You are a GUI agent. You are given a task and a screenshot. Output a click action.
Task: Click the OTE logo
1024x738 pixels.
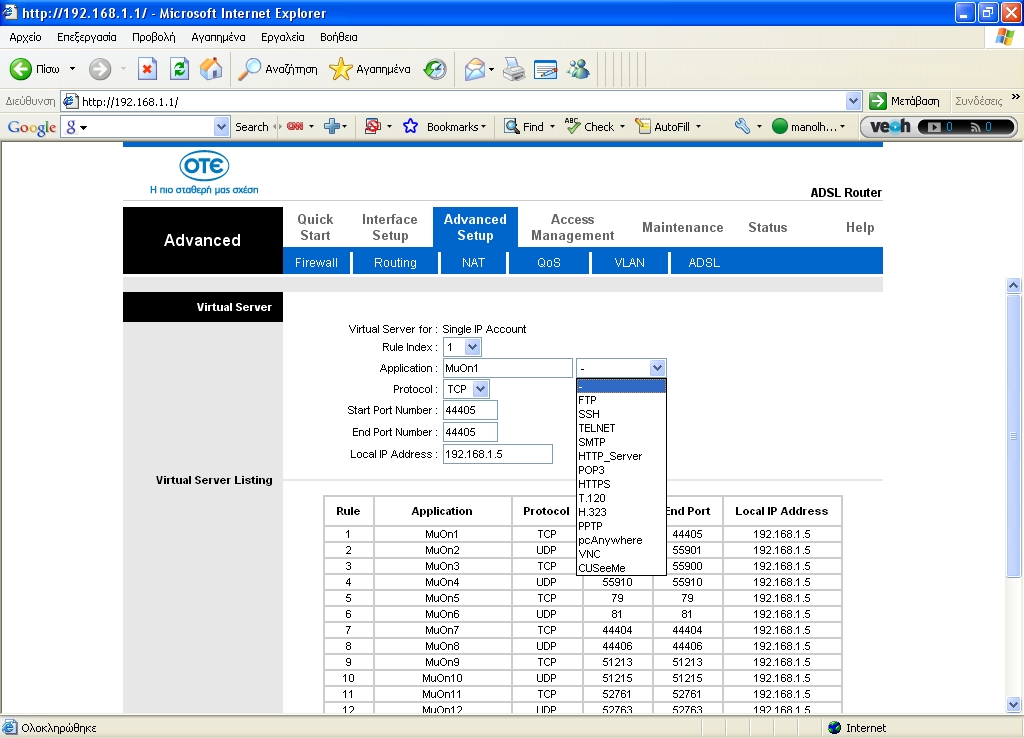(x=204, y=167)
